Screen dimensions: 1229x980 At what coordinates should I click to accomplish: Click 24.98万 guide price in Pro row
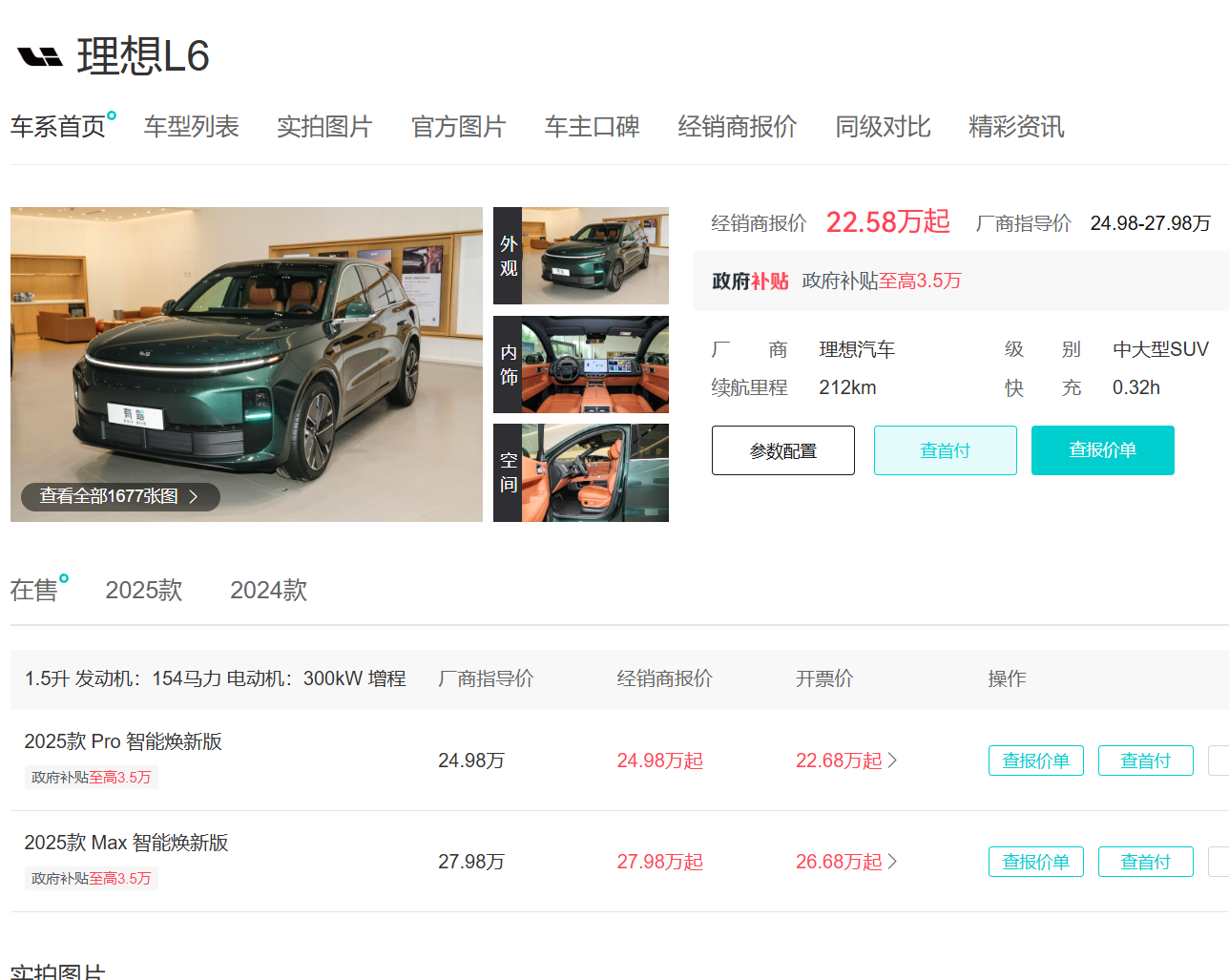(x=471, y=761)
